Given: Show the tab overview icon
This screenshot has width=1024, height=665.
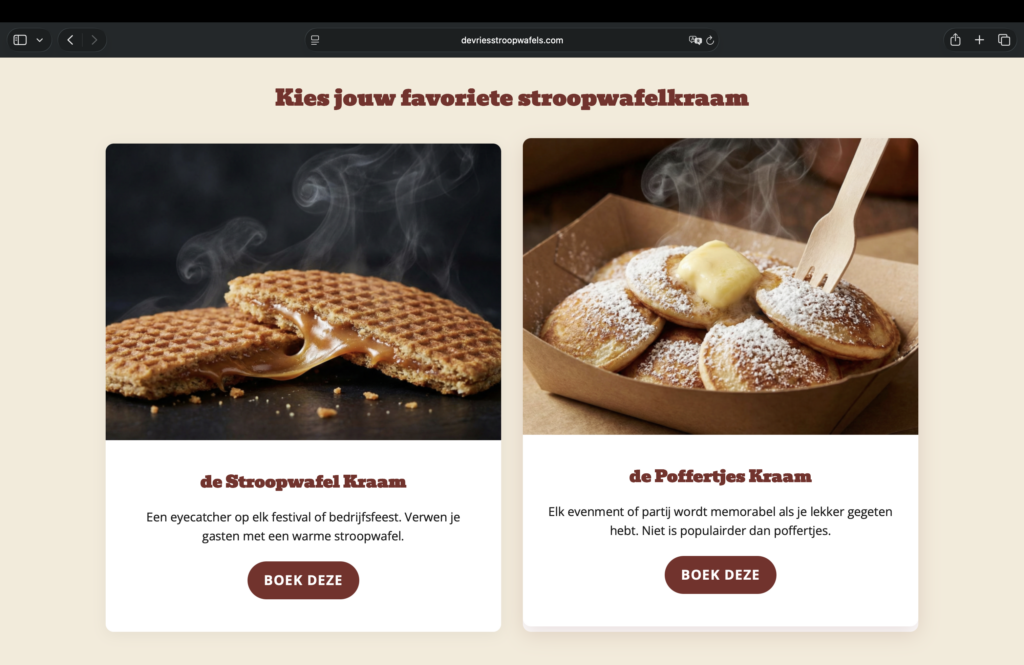Looking at the screenshot, I should coord(1004,40).
